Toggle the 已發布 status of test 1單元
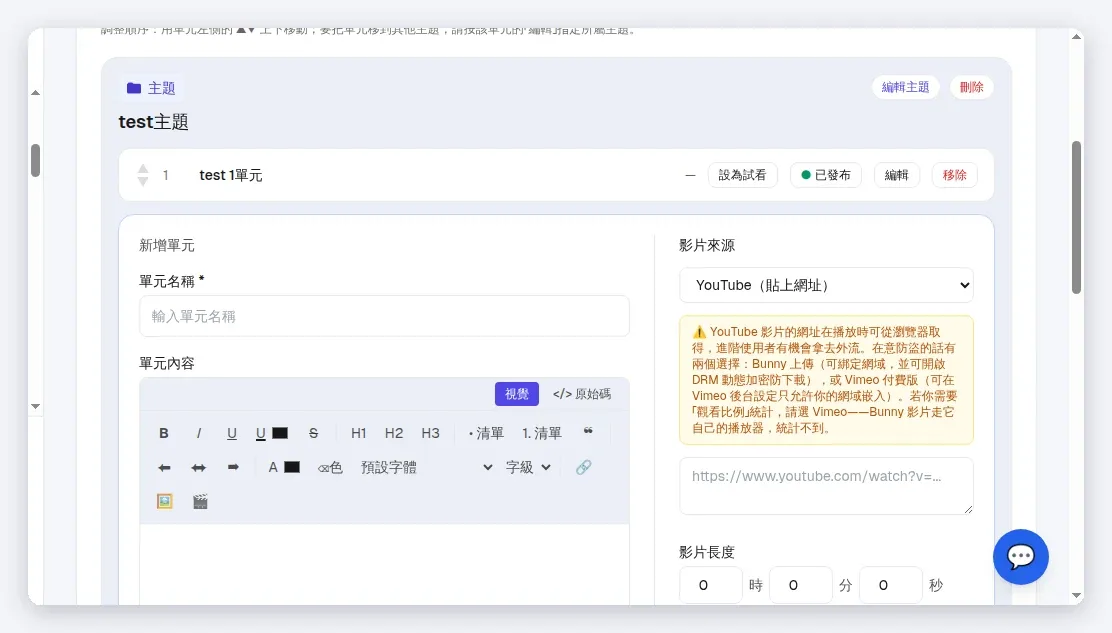 826,175
